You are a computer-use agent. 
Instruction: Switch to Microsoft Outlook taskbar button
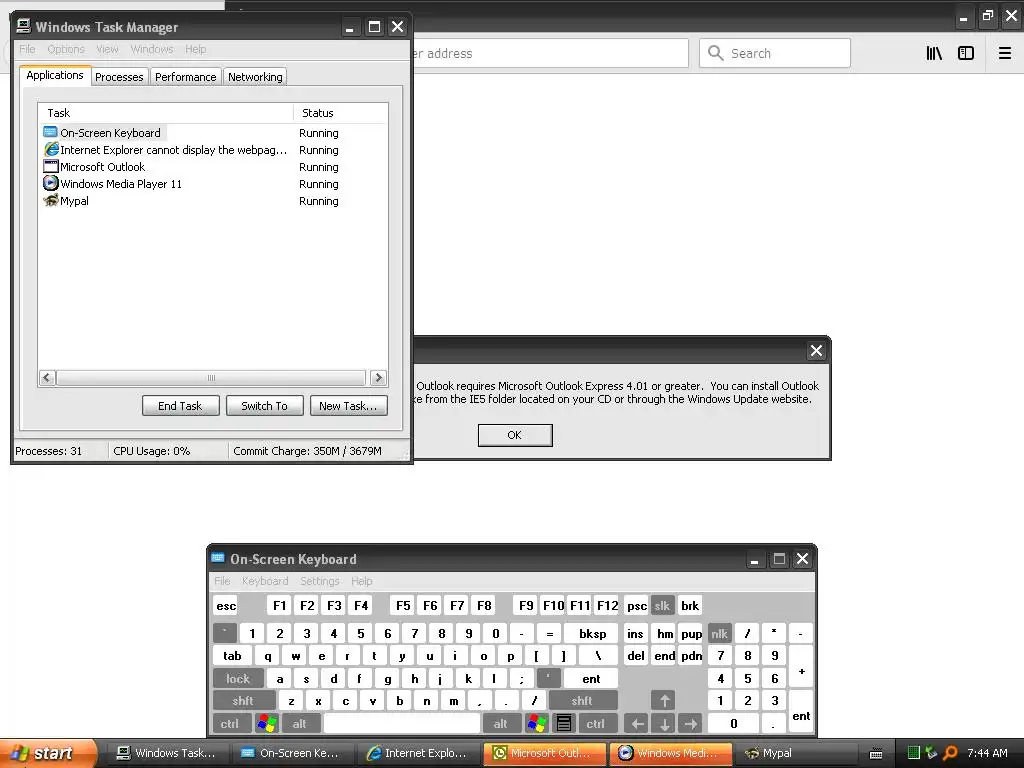[x=545, y=753]
